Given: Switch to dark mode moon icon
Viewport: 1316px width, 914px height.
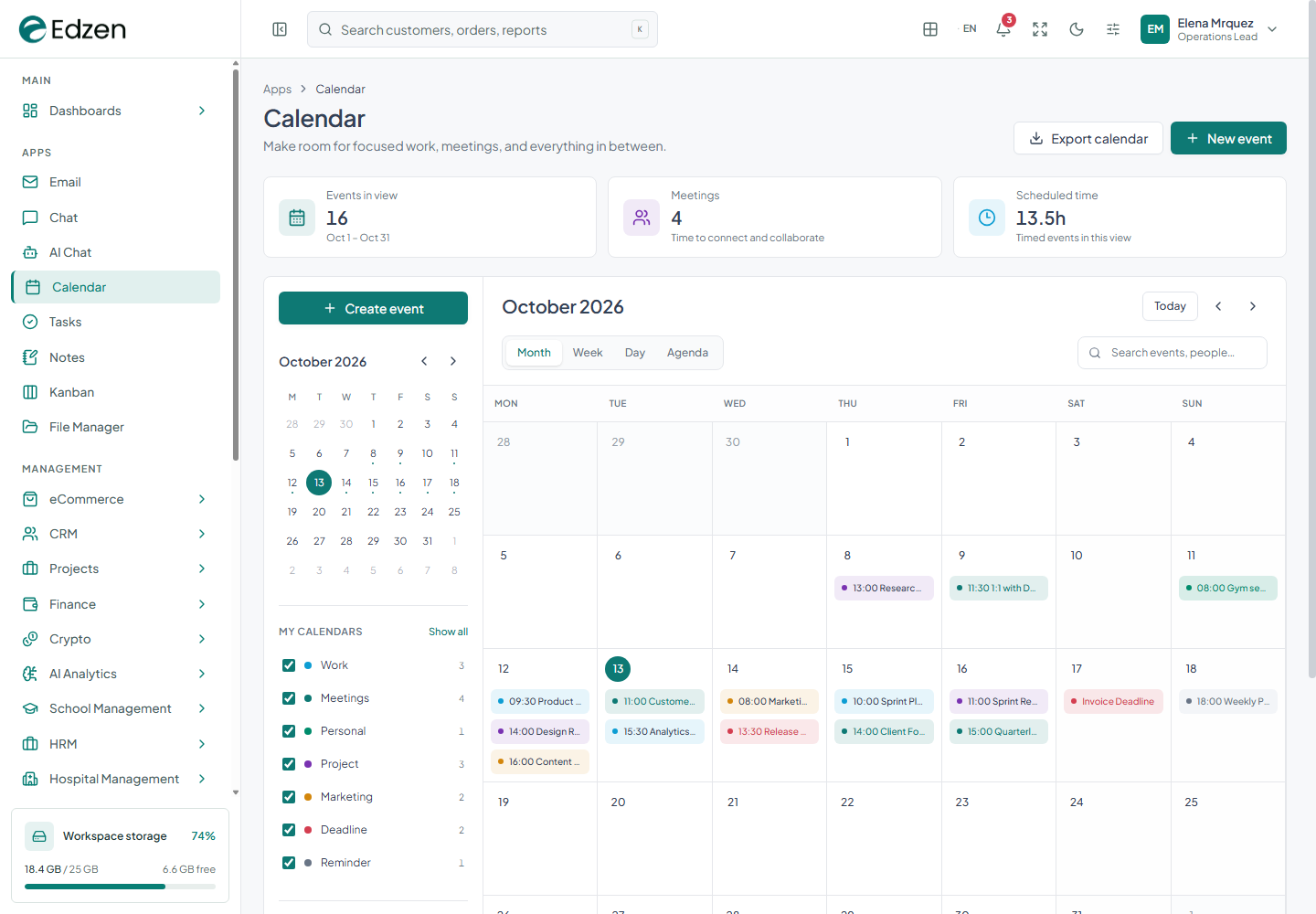Looking at the screenshot, I should [1077, 29].
